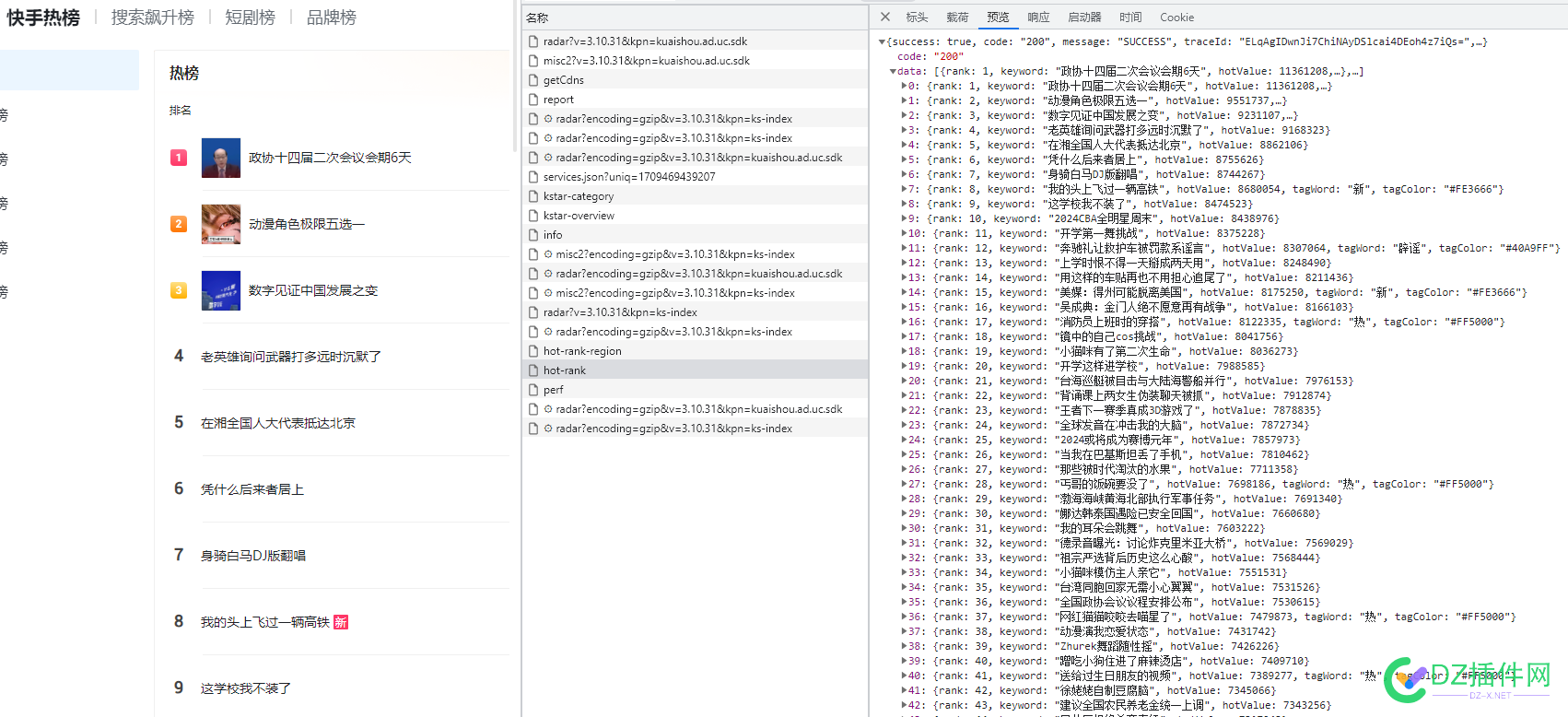
Task: Expand JSON item 27 丐哥的饭碗要没了
Action: 904,484
